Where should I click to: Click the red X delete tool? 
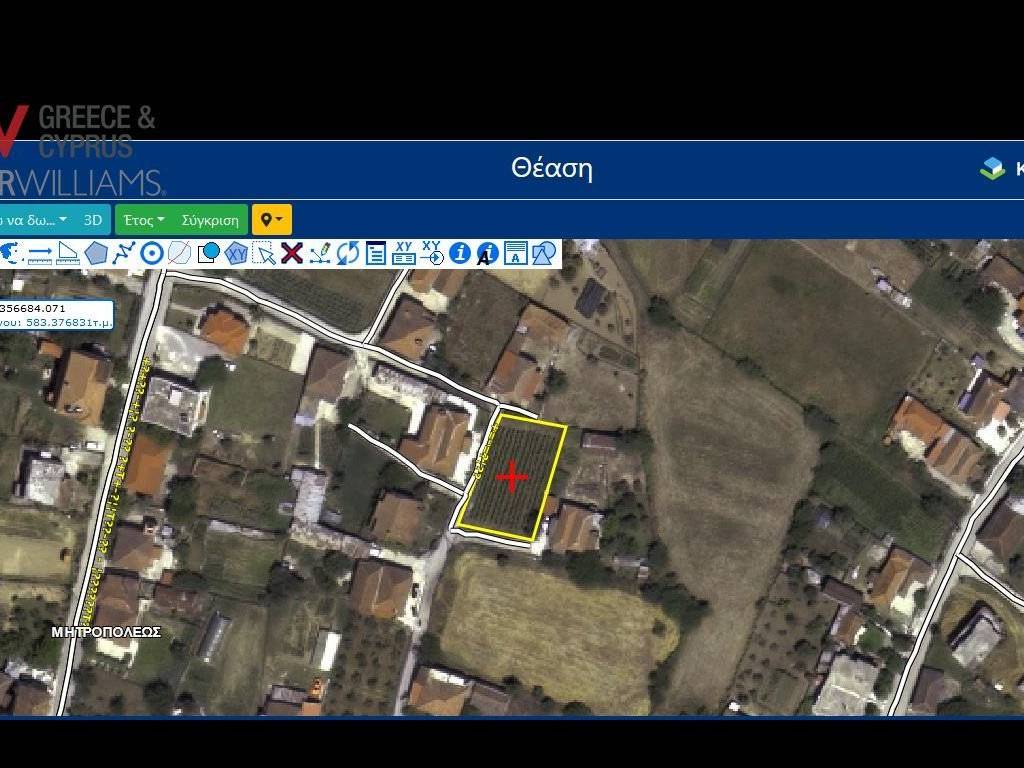pyautogui.click(x=291, y=253)
